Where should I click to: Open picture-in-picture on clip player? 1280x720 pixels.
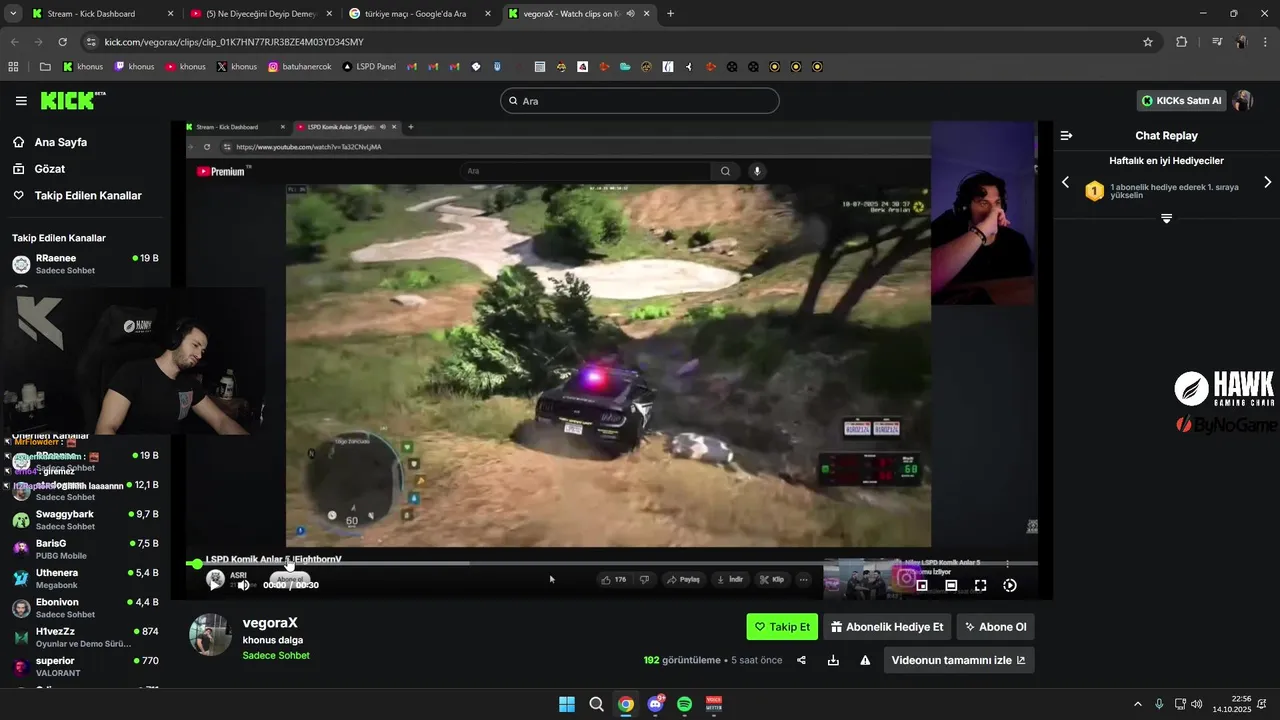pos(922,585)
